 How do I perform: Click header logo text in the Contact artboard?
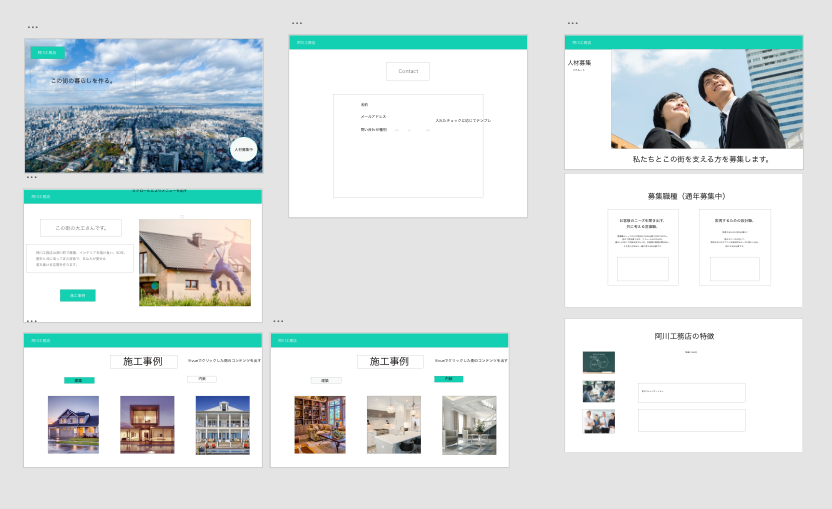pos(306,42)
